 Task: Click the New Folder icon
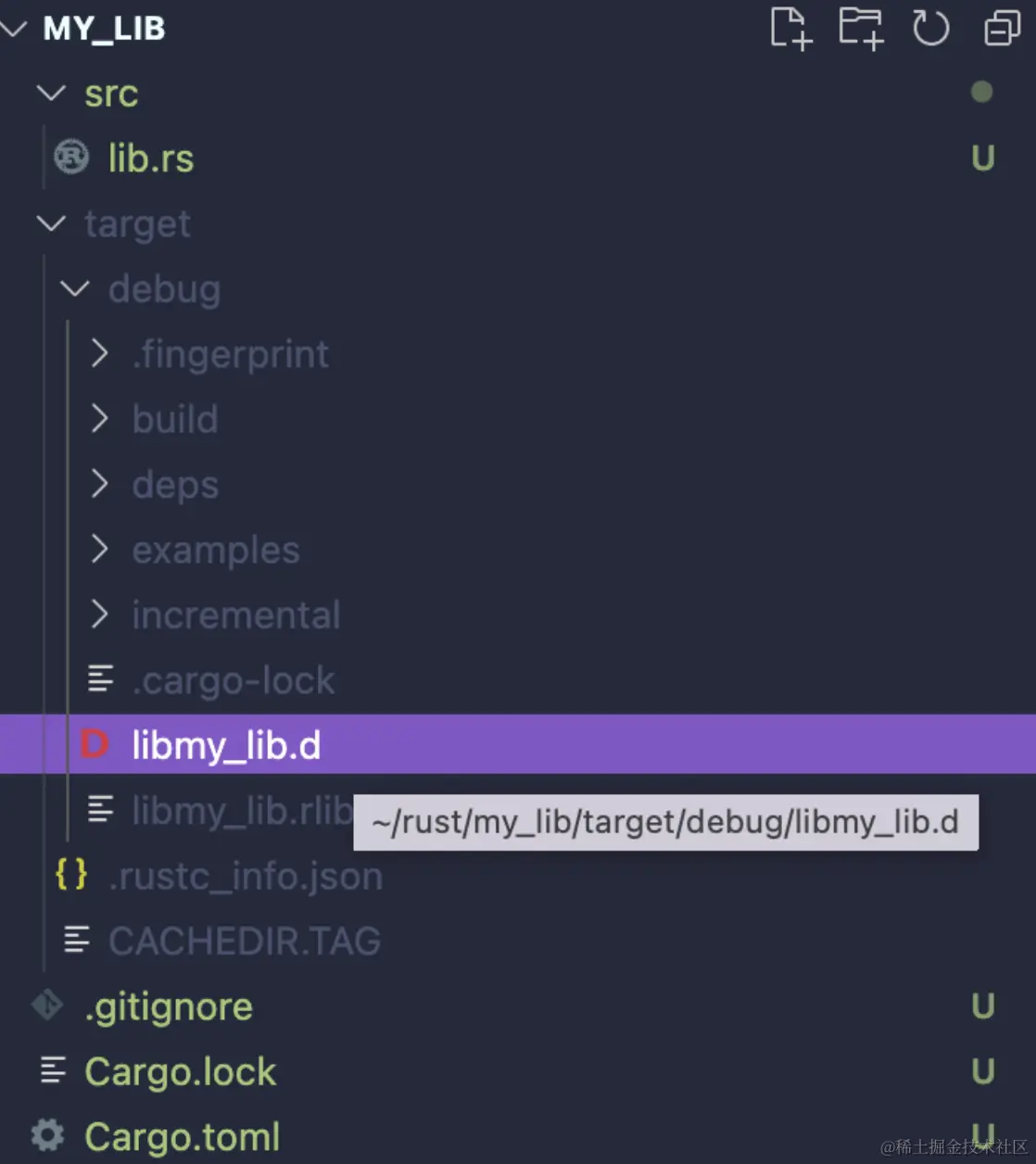(x=861, y=28)
